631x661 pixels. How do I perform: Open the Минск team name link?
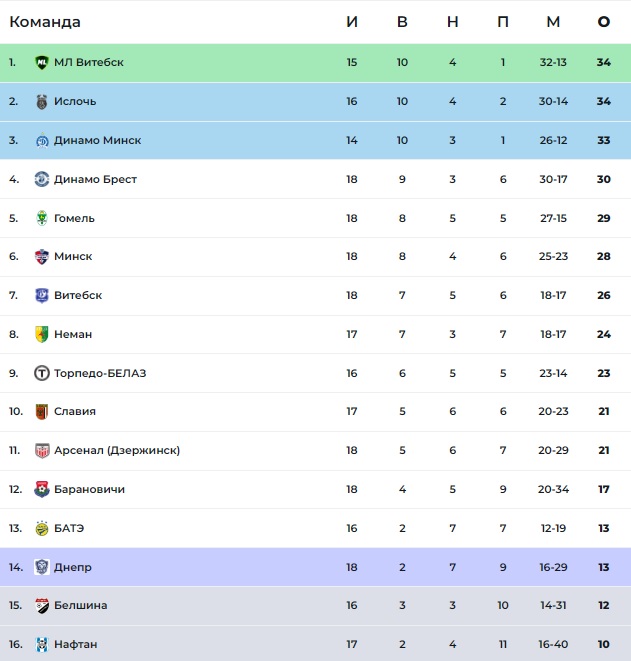tap(73, 256)
